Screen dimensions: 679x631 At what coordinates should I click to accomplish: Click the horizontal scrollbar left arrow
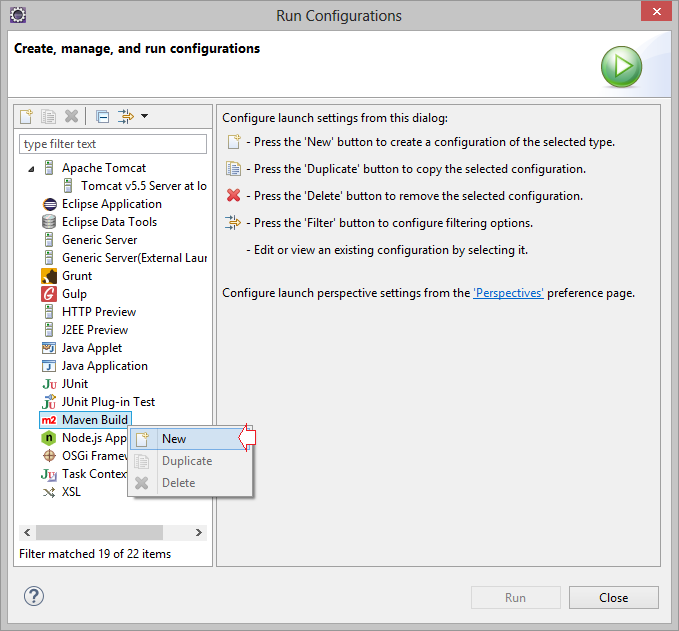(27, 532)
